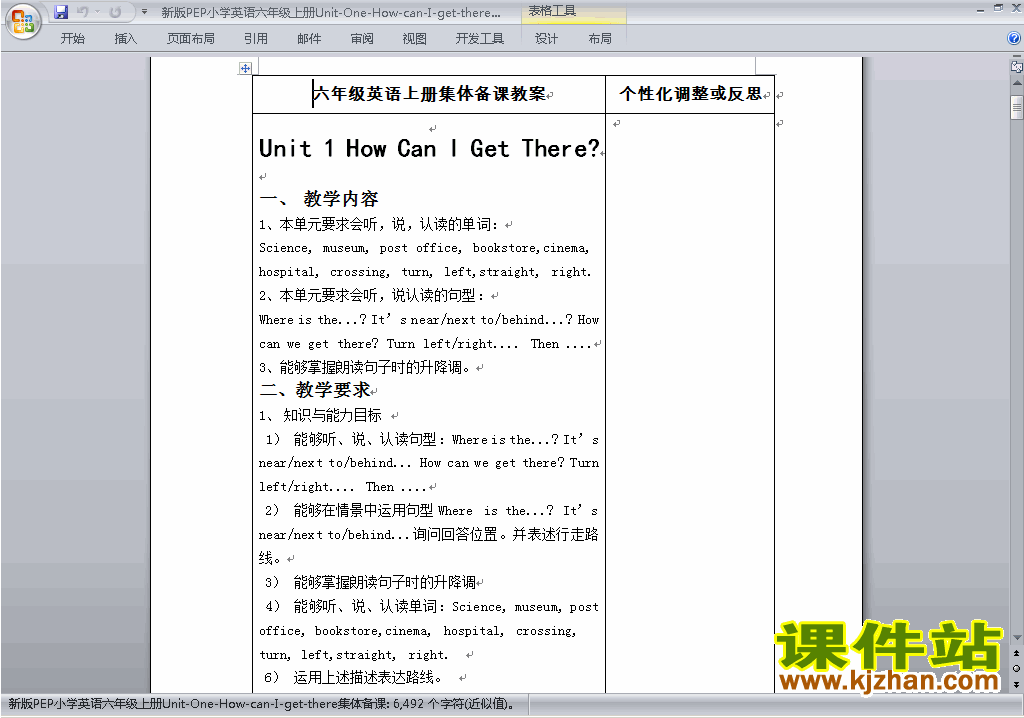Screen dimensions: 1024x718
Task: Open the Office button menu
Action: [24, 20]
